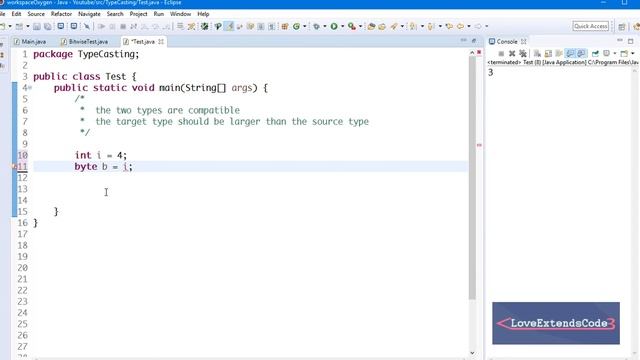This screenshot has height=360, width=640.
Task: Click the editor vertical scrollbar thumb
Action: coord(472,178)
